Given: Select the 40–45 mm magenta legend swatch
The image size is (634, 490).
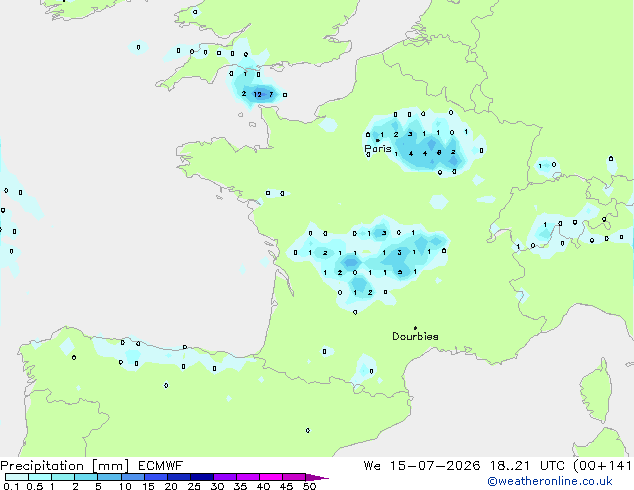Looking at the screenshot, I should pos(271,477).
